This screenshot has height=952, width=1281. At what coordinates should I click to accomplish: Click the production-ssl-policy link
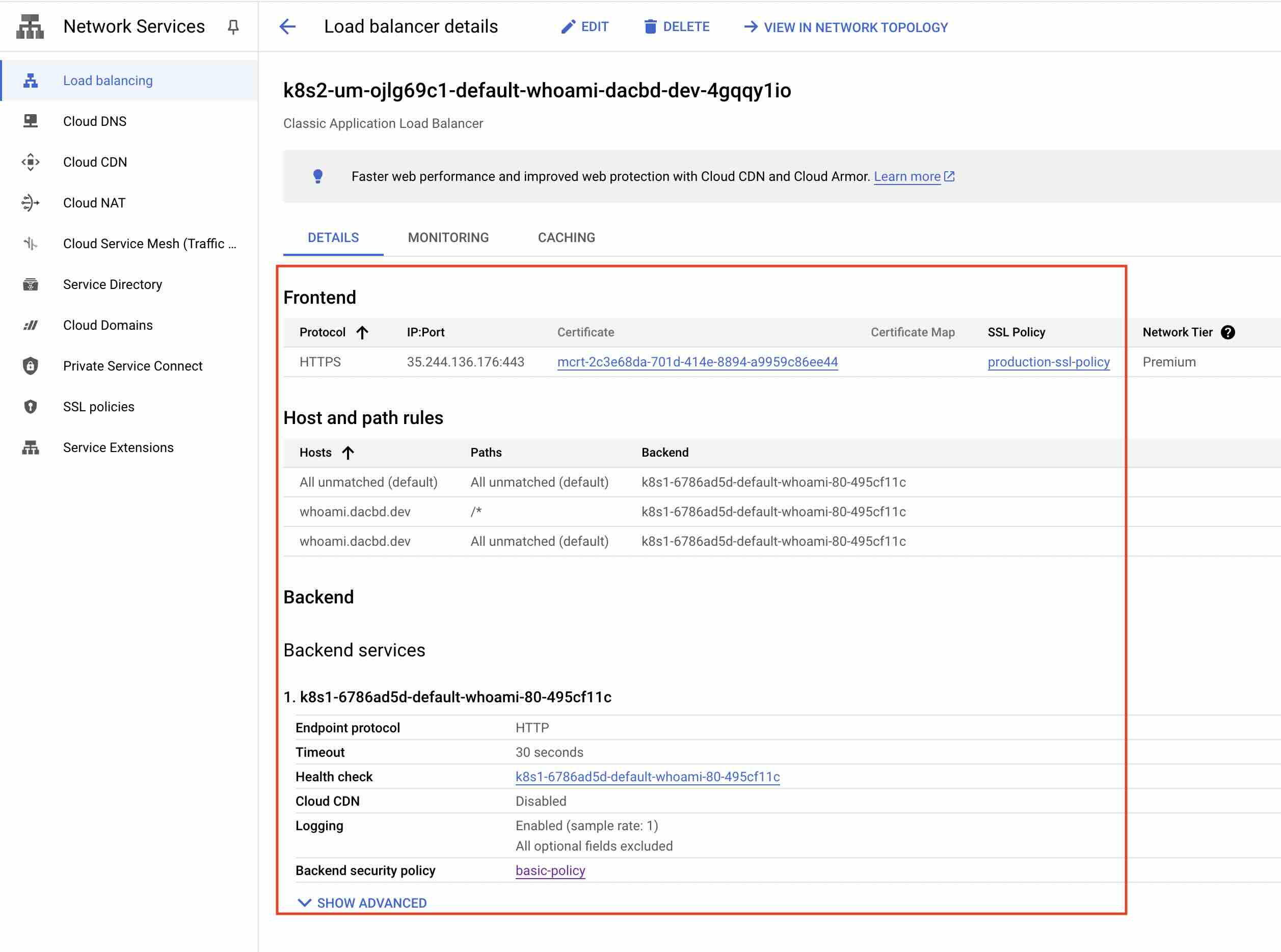(1047, 362)
